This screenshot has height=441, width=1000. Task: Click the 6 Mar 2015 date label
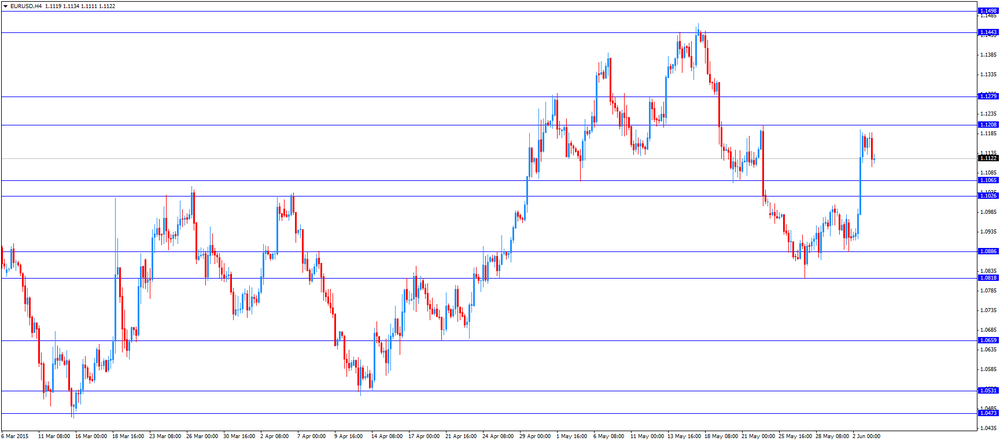[13, 436]
